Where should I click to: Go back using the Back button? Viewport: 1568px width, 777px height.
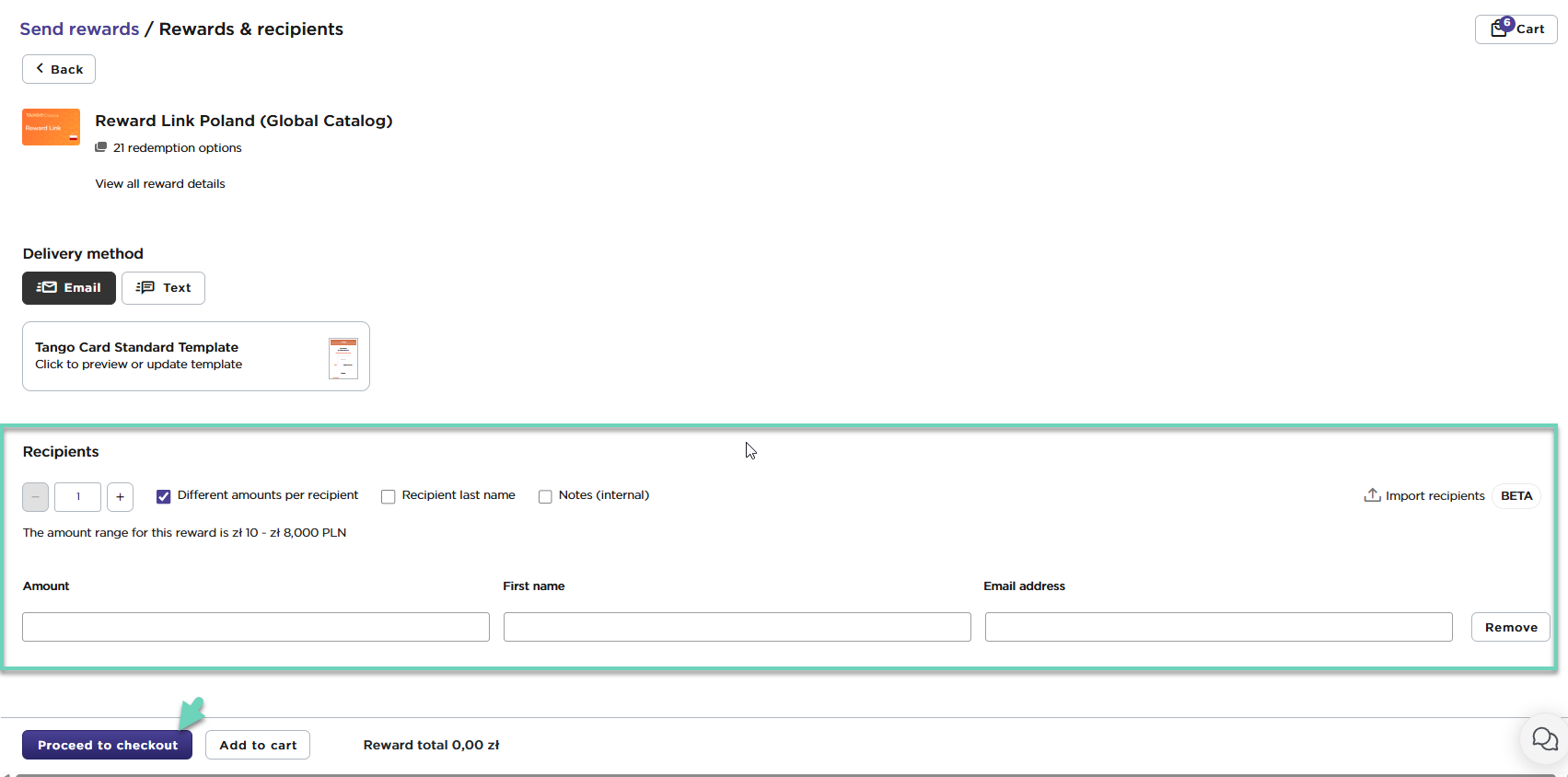coord(59,69)
